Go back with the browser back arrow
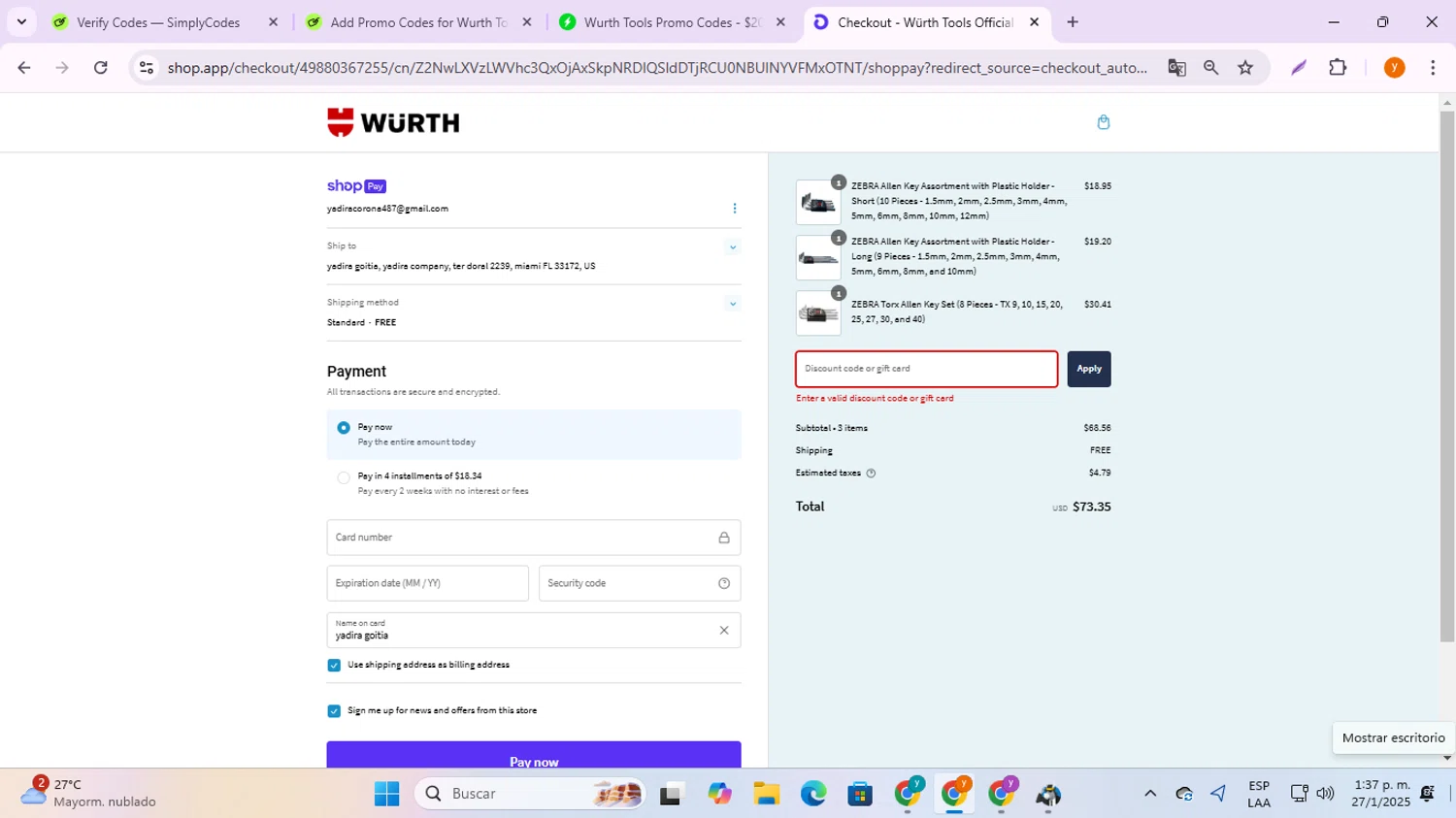Image resolution: width=1456 pixels, height=818 pixels. click(24, 68)
